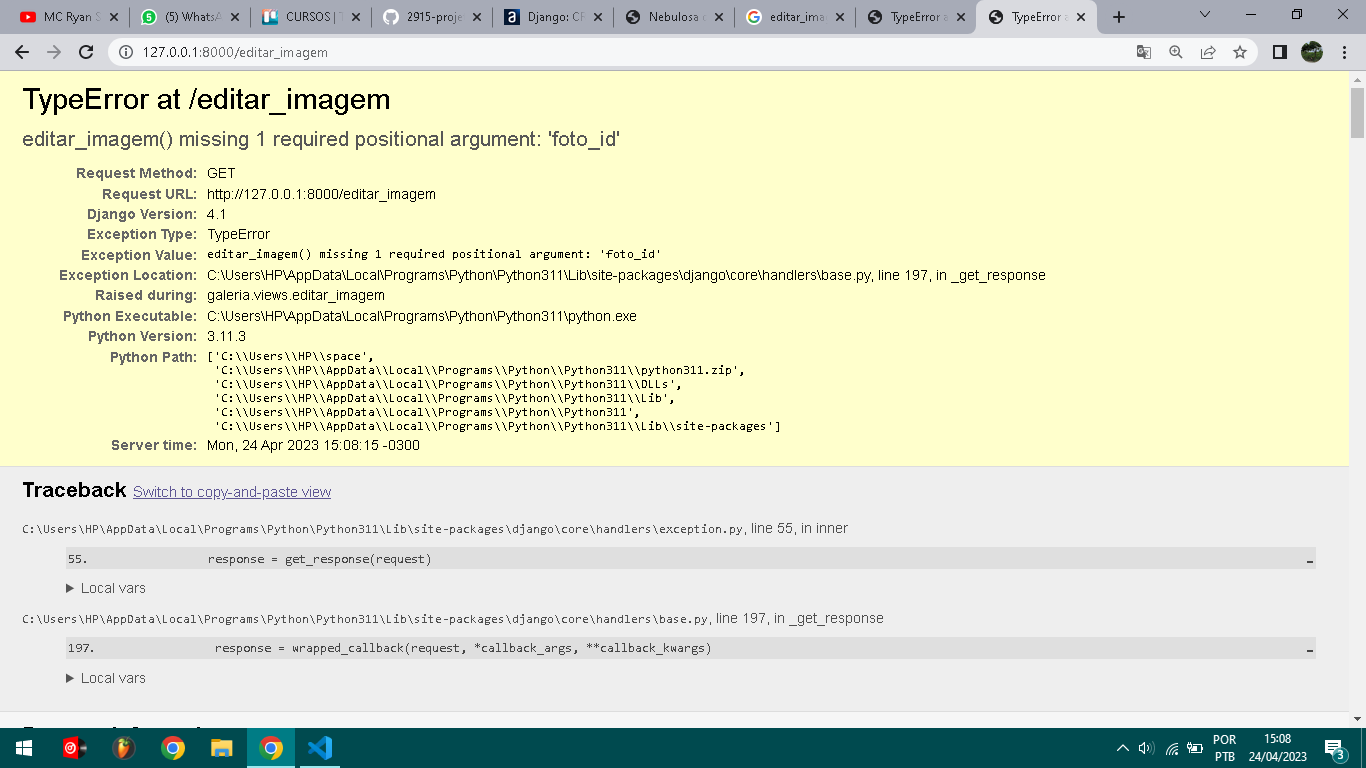Open File Explorer from taskbar
1366x768 pixels.
point(222,748)
